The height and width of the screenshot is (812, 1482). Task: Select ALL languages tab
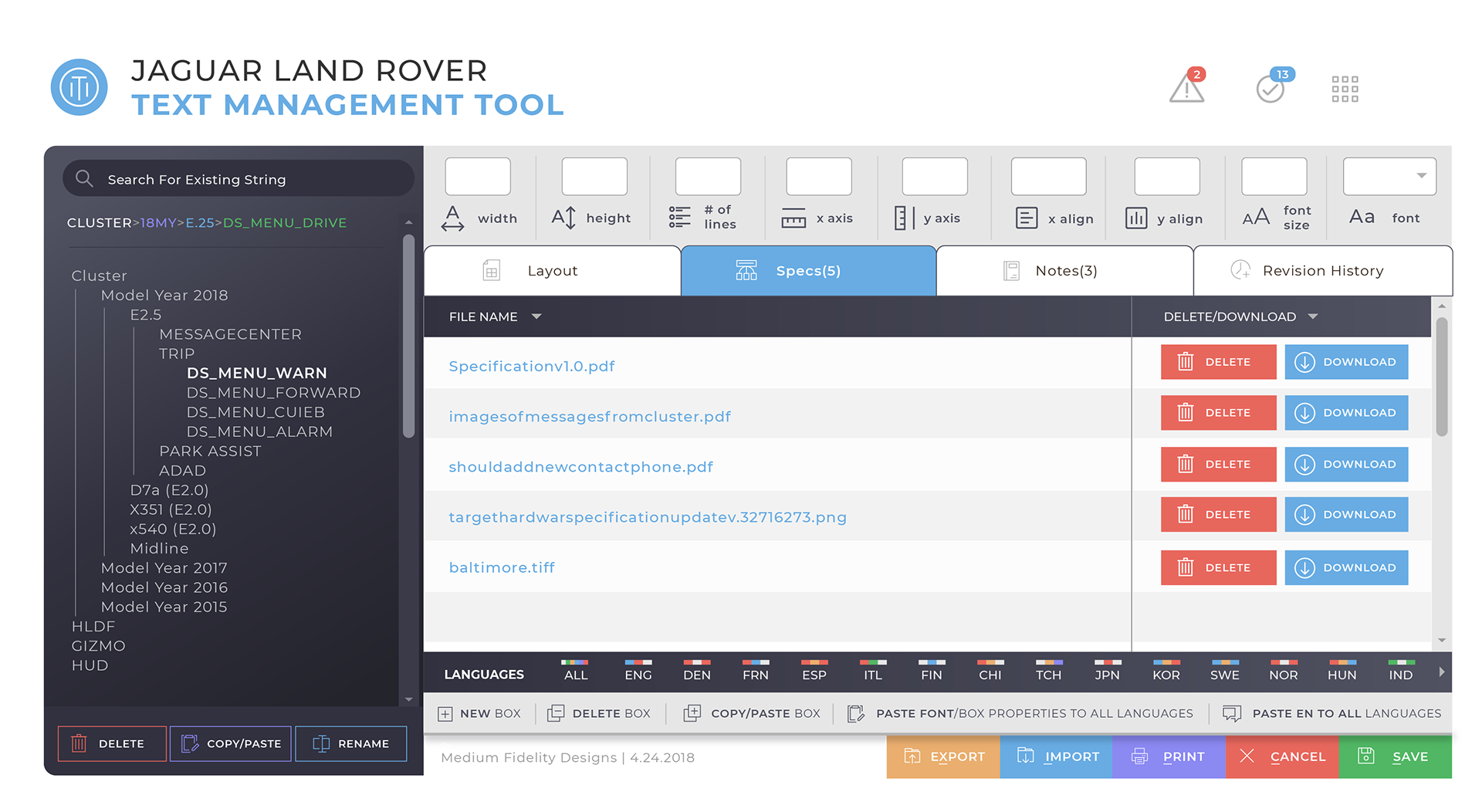[x=575, y=670]
